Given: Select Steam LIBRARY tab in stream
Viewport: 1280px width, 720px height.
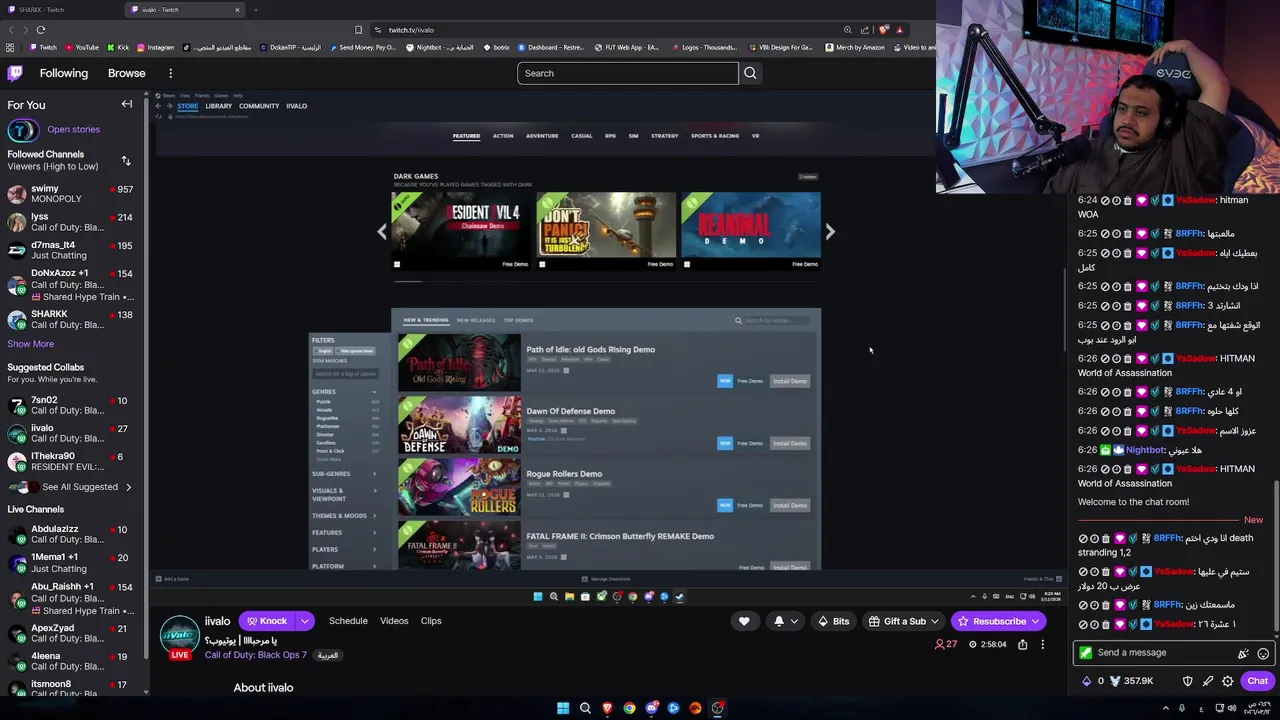Looking at the screenshot, I should (x=218, y=106).
